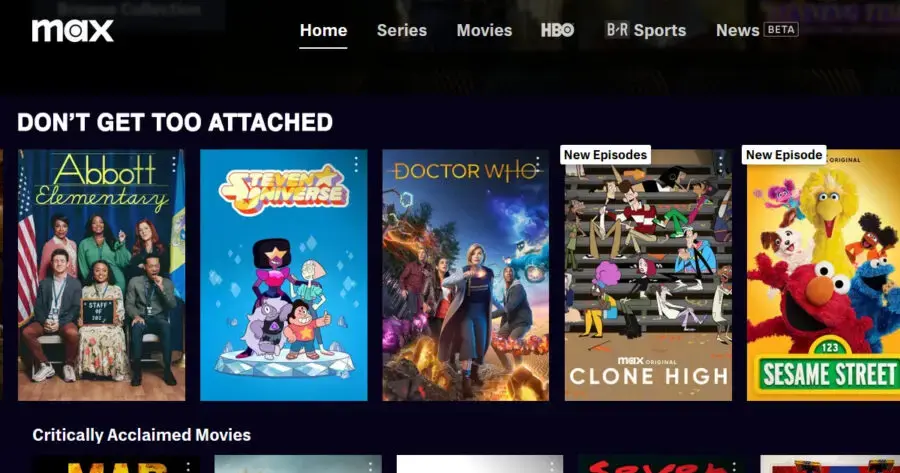Open three-dot menu on Steven Universe poster
Viewport: 900px width, 473px height.
coord(356,165)
